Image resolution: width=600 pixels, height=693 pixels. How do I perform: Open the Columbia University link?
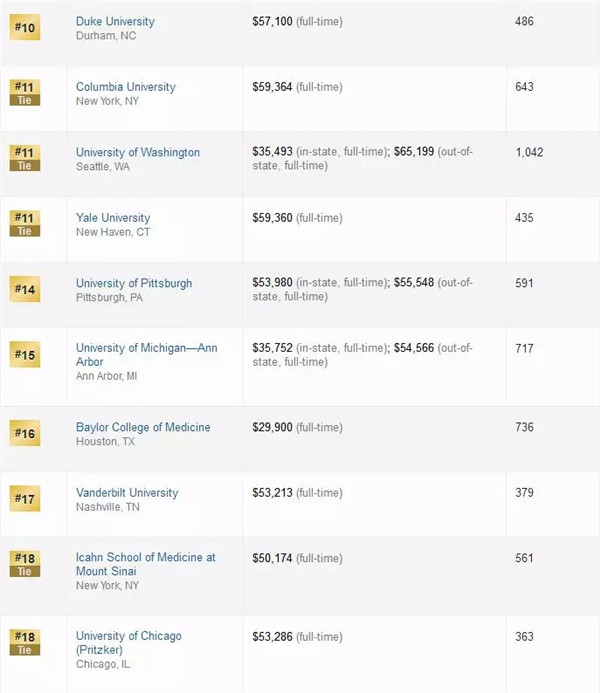coord(125,87)
